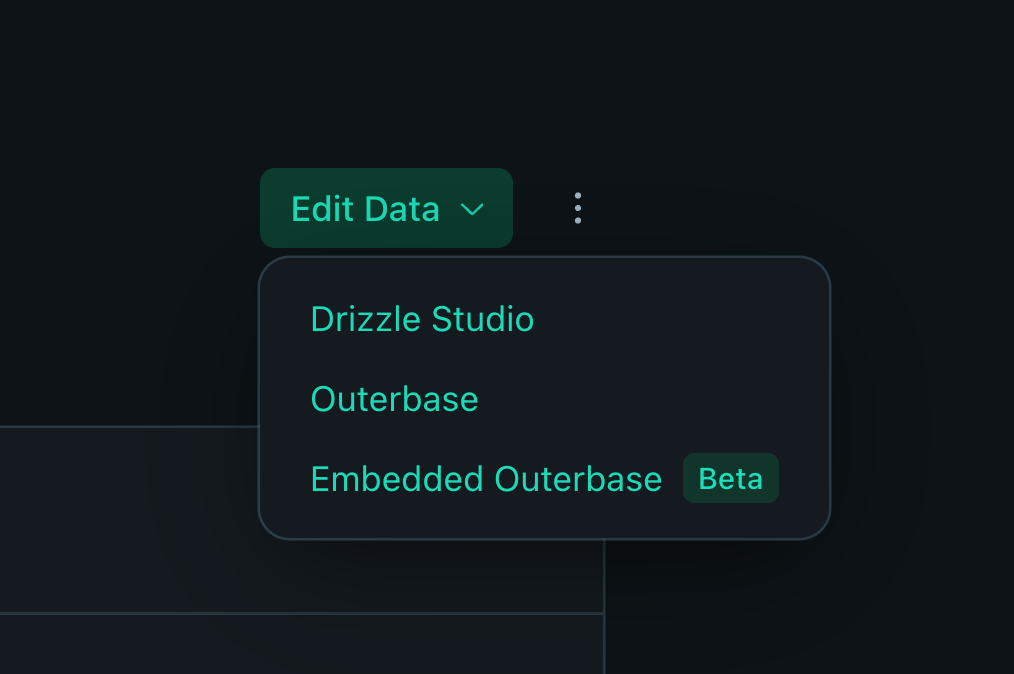Show more actions via the dots icon
1014x674 pixels.
tap(577, 208)
